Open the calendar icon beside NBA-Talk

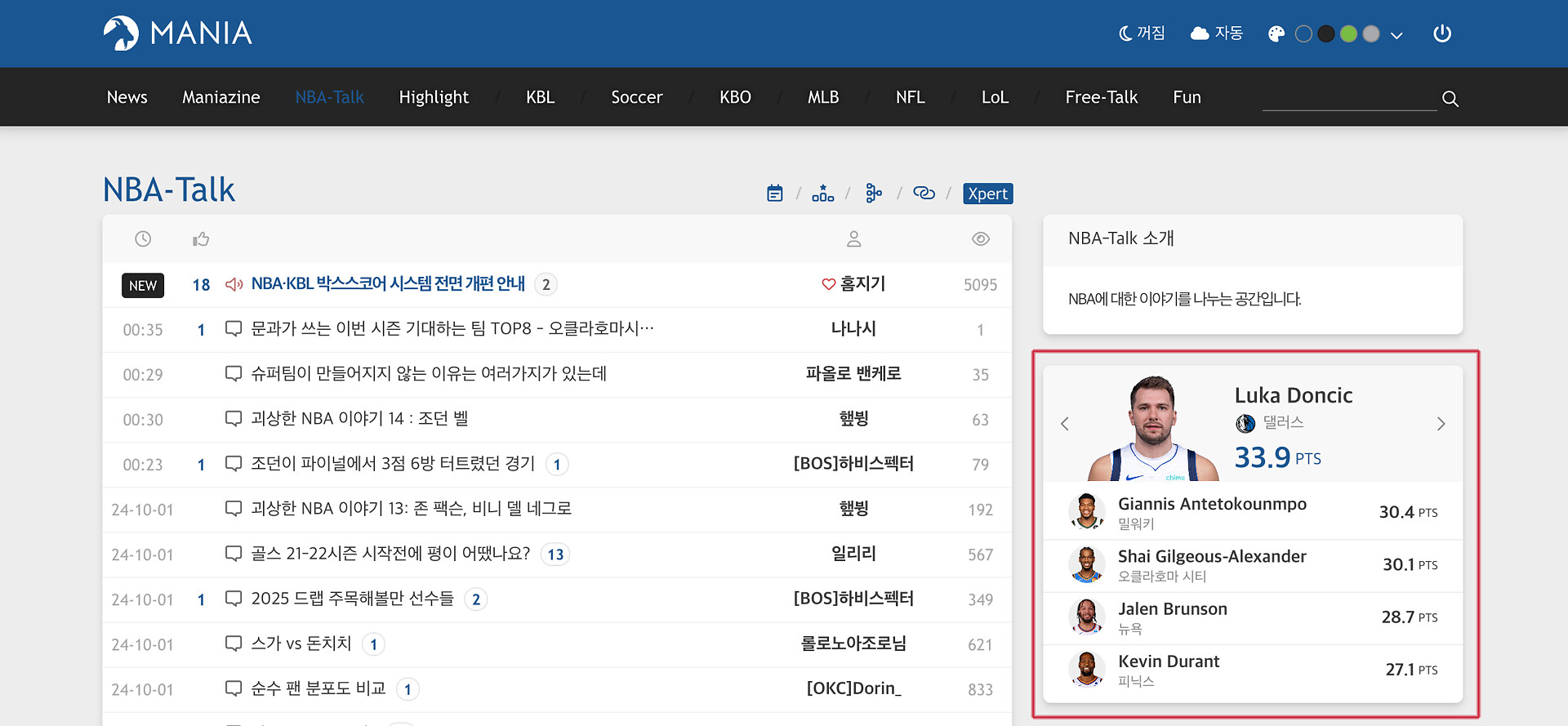tap(774, 194)
